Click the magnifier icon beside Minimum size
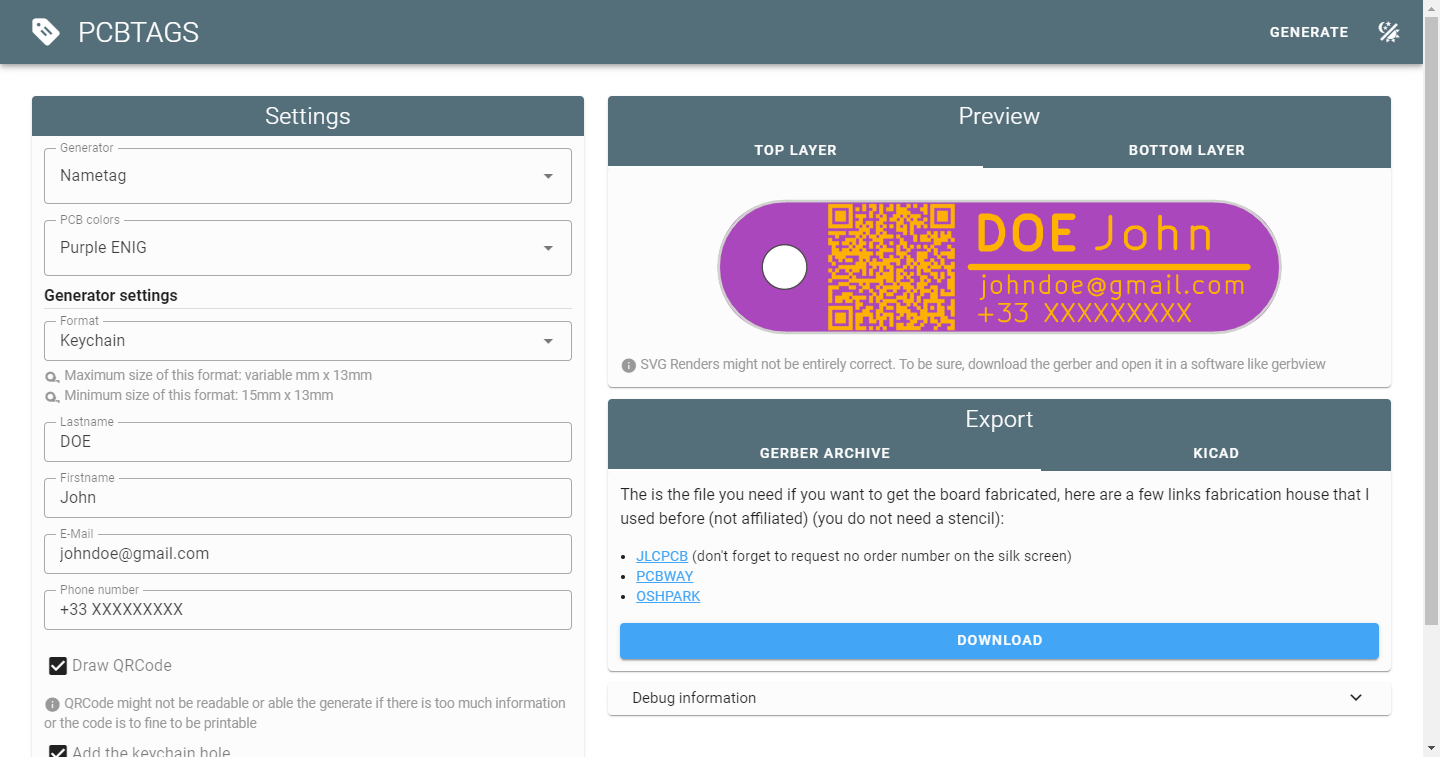The width and height of the screenshot is (1440, 757). [52, 396]
